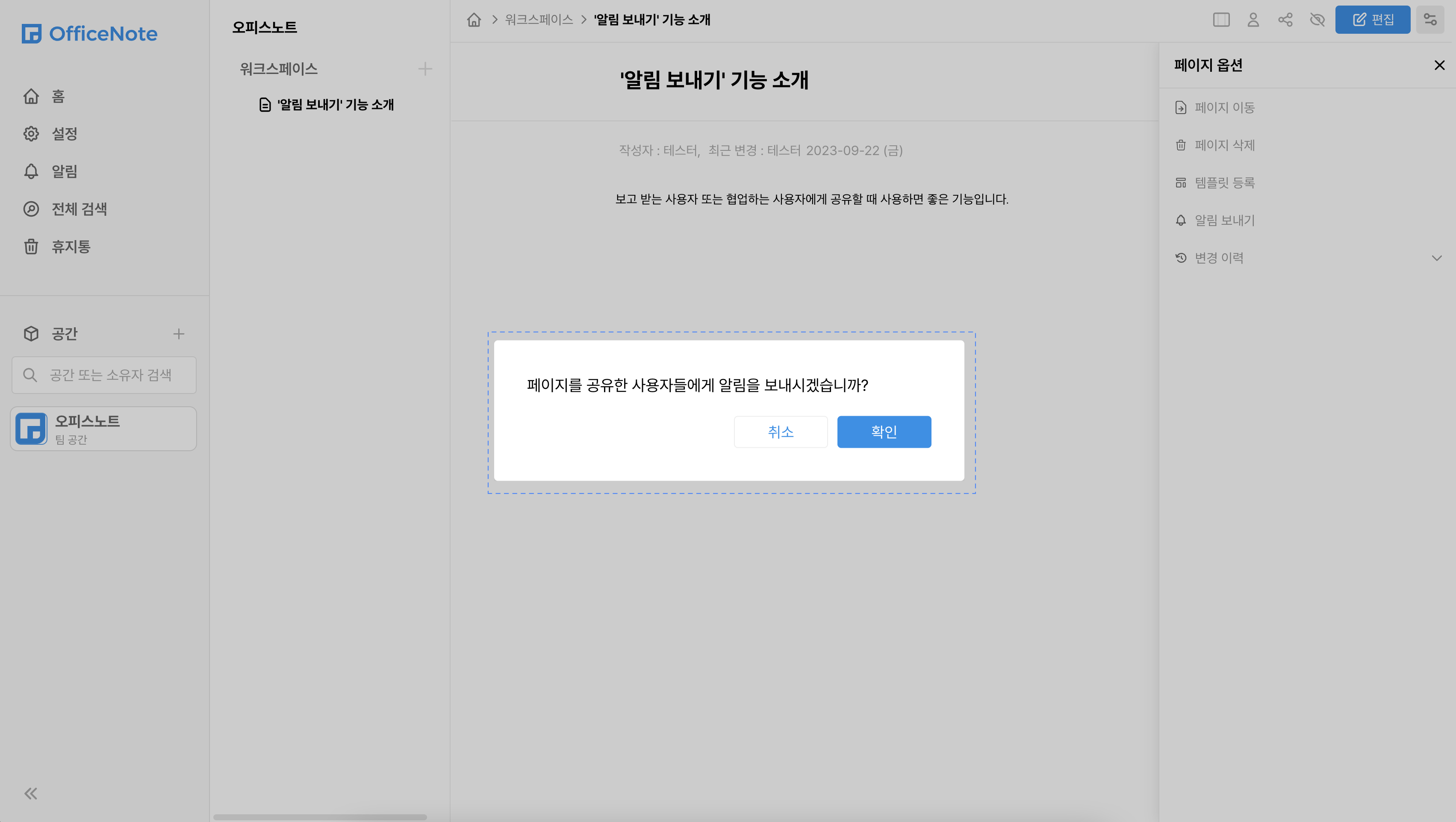
Task: Expand the 변경 이력 chevron
Action: tap(1436, 258)
